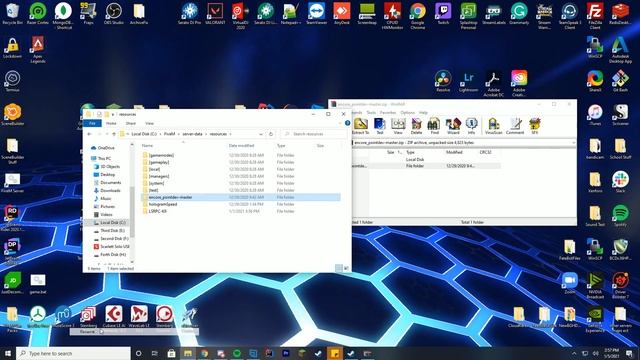
Task: Select the Spotify desktop icon
Action: [x=620, y=216]
